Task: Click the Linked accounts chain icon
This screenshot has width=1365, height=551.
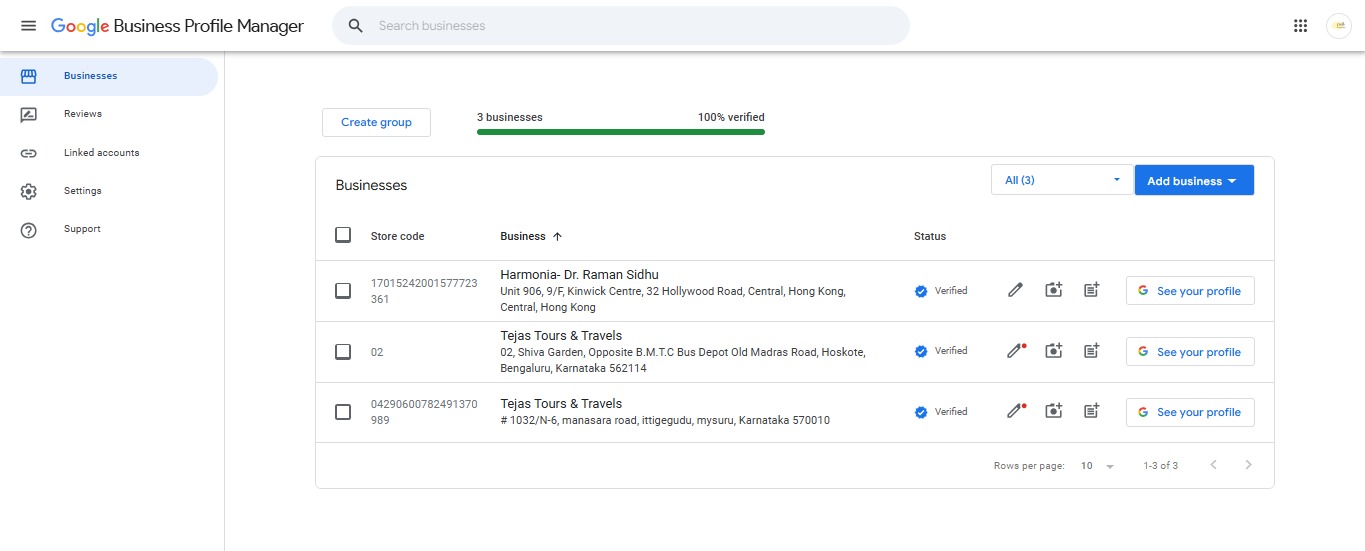Action: 28,153
